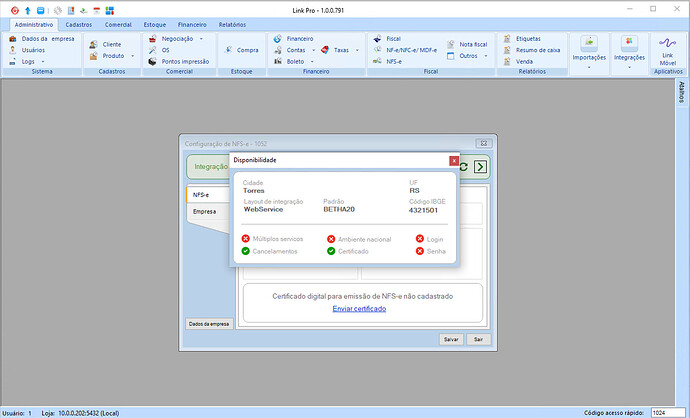
Task: Expand the Logs dropdown
Action: click(43, 61)
